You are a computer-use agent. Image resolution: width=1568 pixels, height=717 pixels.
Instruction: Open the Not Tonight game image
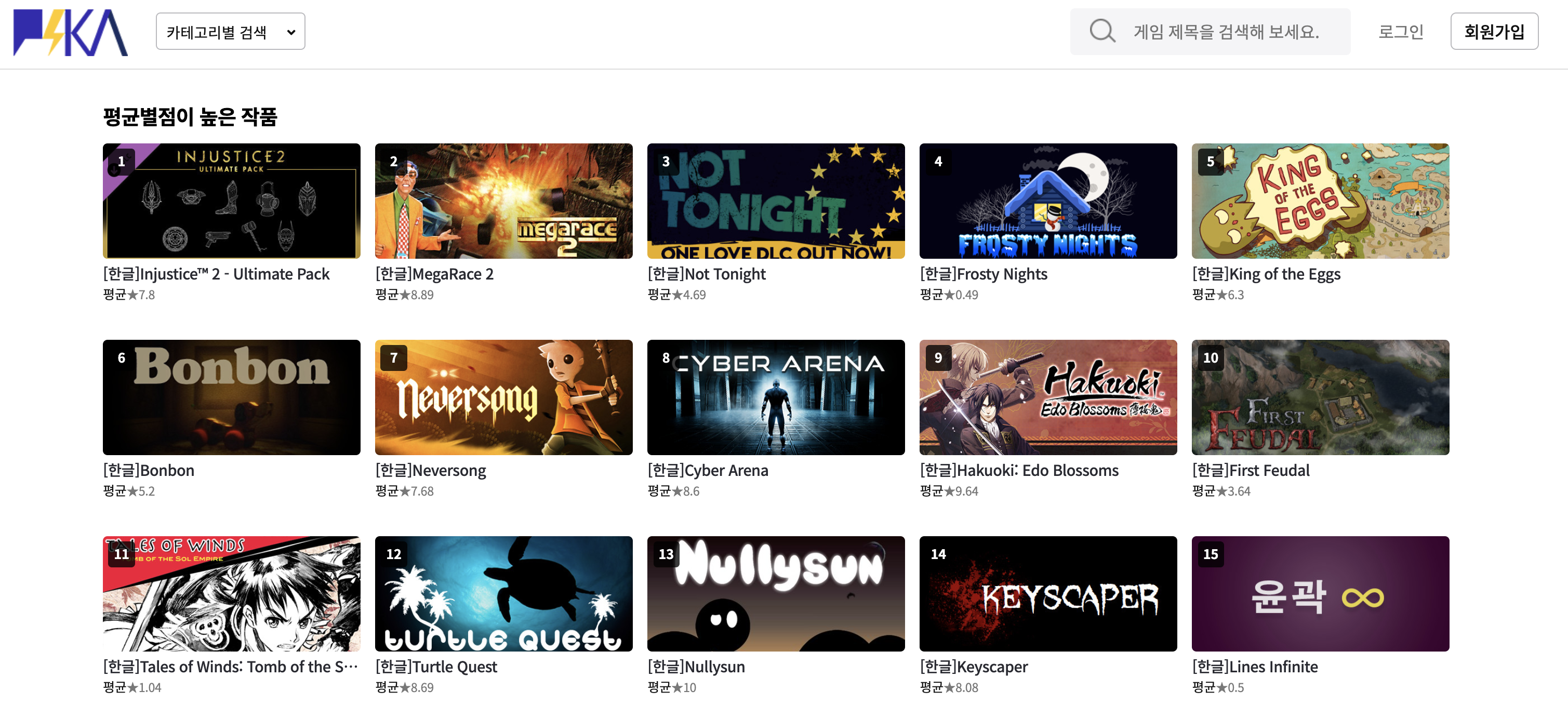tap(776, 201)
